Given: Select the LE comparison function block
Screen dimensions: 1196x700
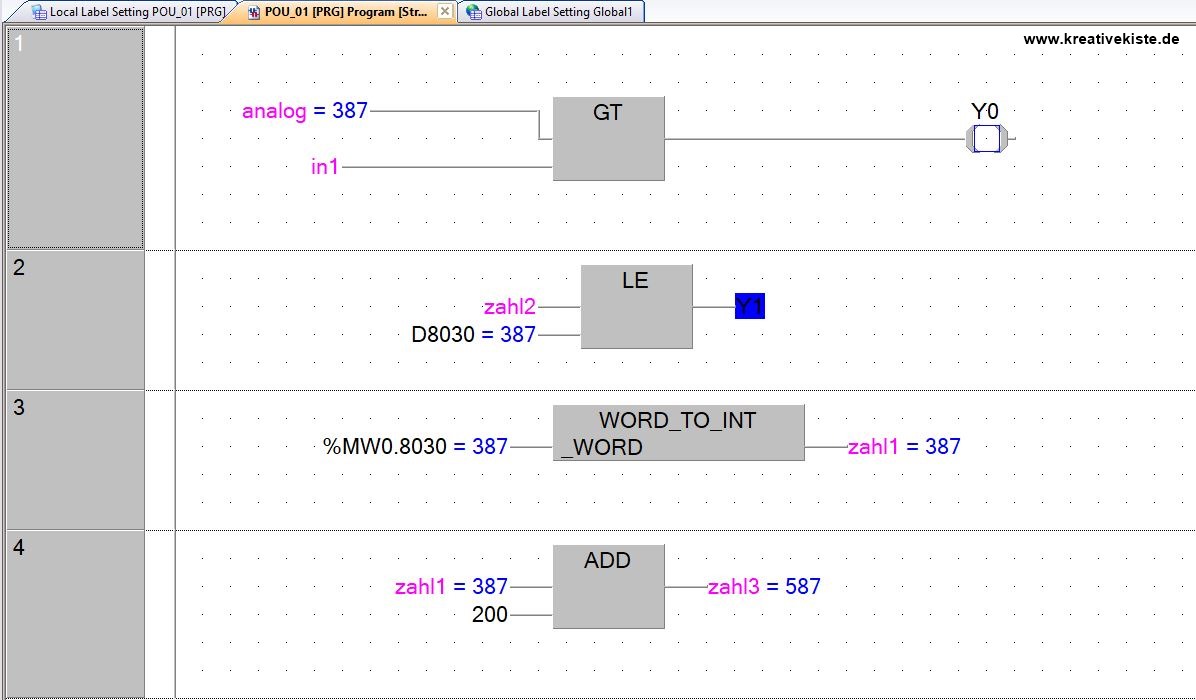Looking at the screenshot, I should pyautogui.click(x=636, y=307).
